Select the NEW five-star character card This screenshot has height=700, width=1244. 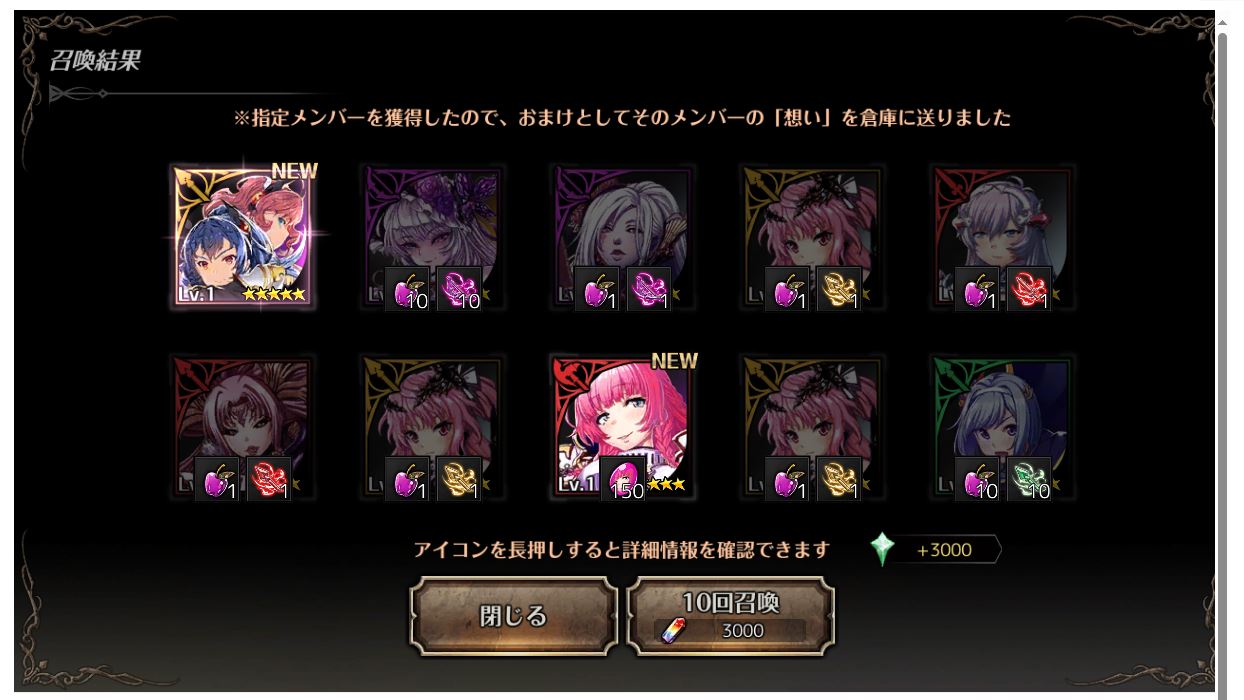point(243,235)
